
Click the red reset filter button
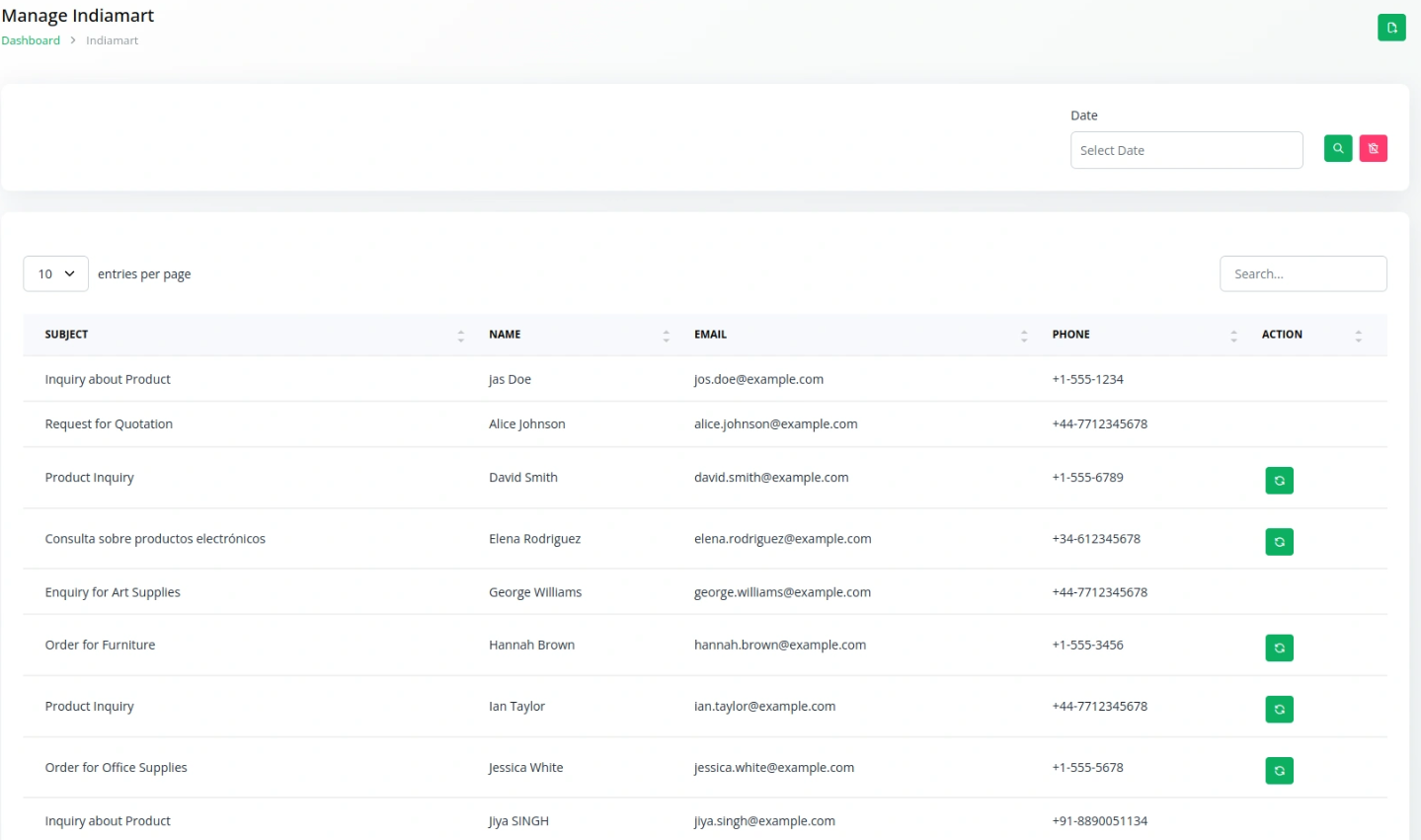tap(1374, 148)
